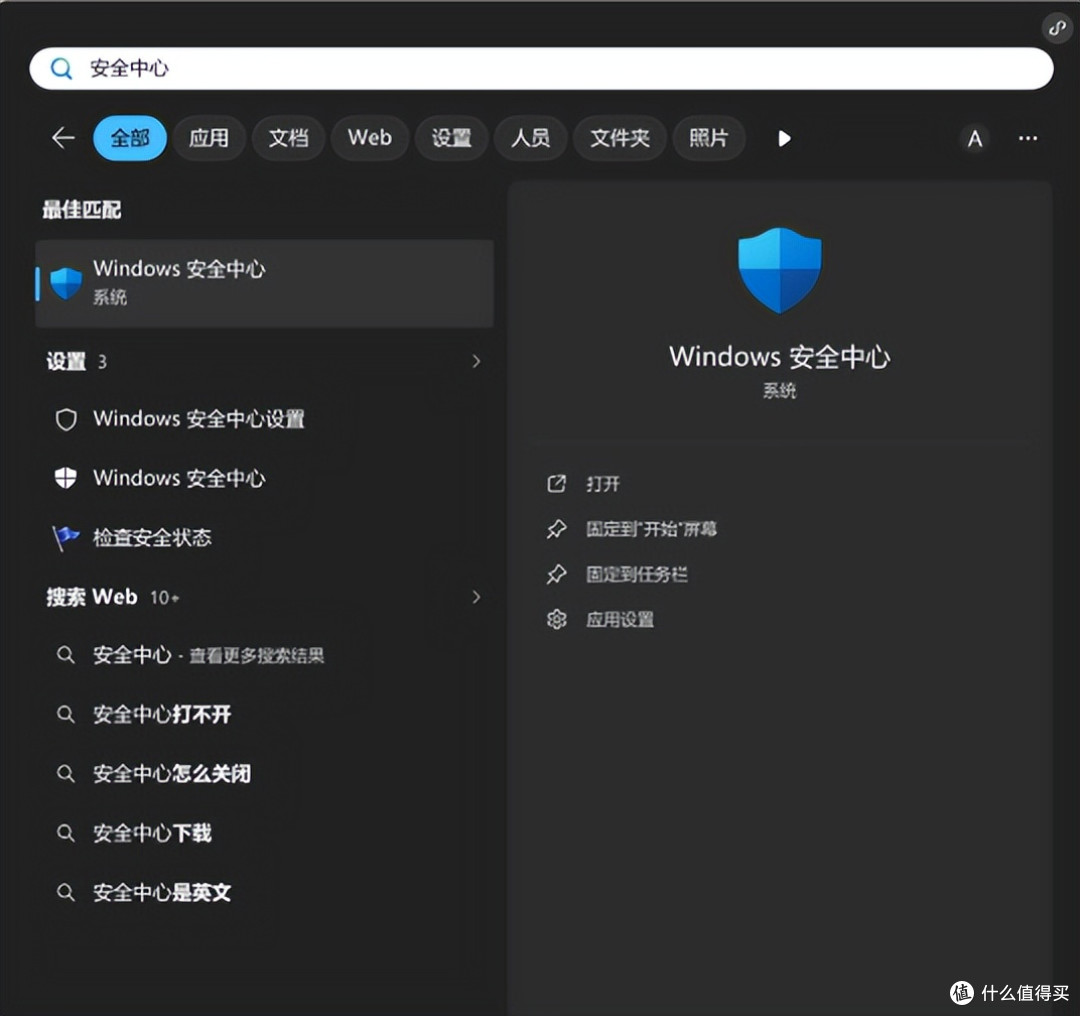
Task: Click inside the search box with 安全中心
Action: click(x=541, y=68)
